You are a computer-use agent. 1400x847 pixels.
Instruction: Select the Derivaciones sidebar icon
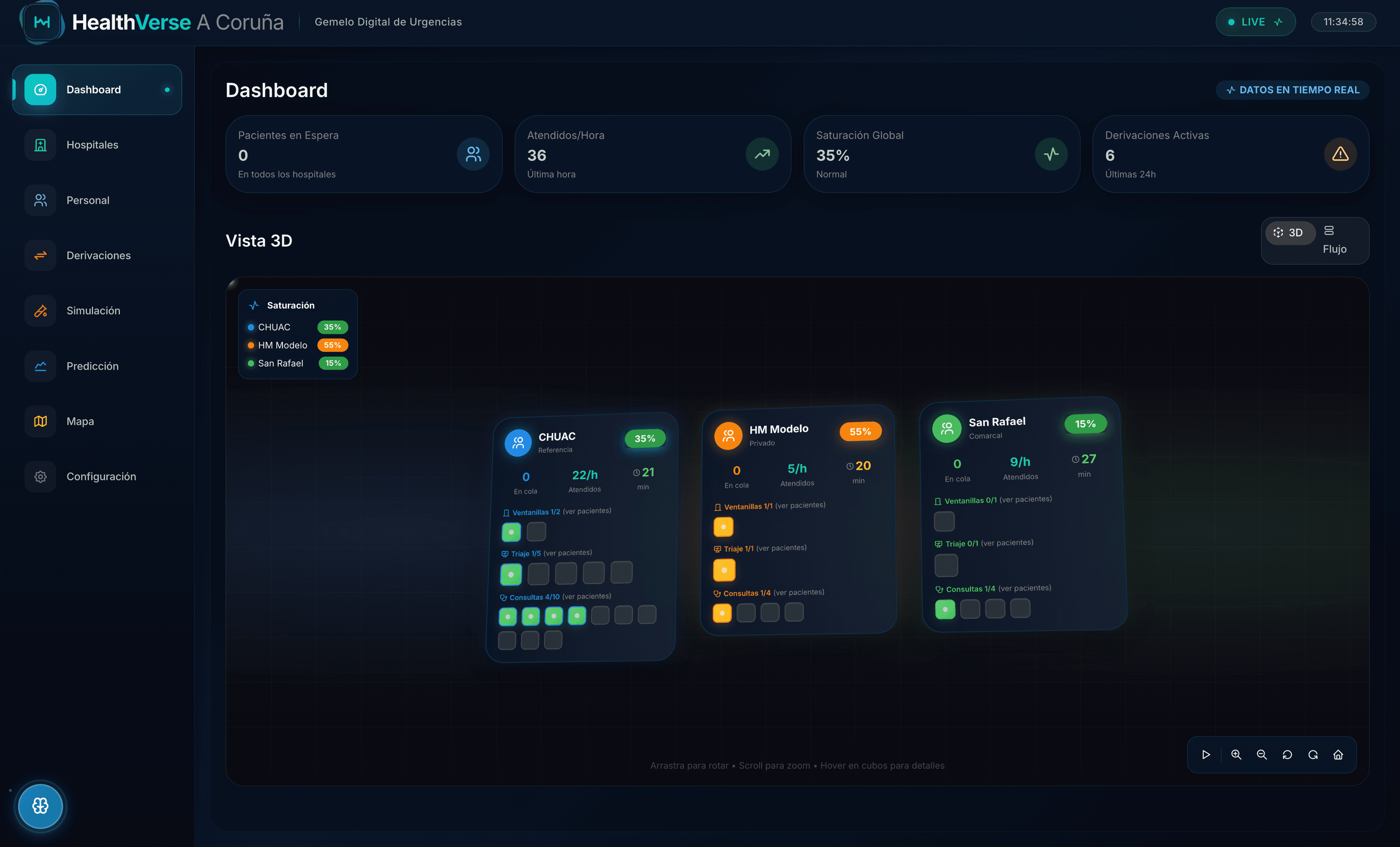[x=40, y=255]
